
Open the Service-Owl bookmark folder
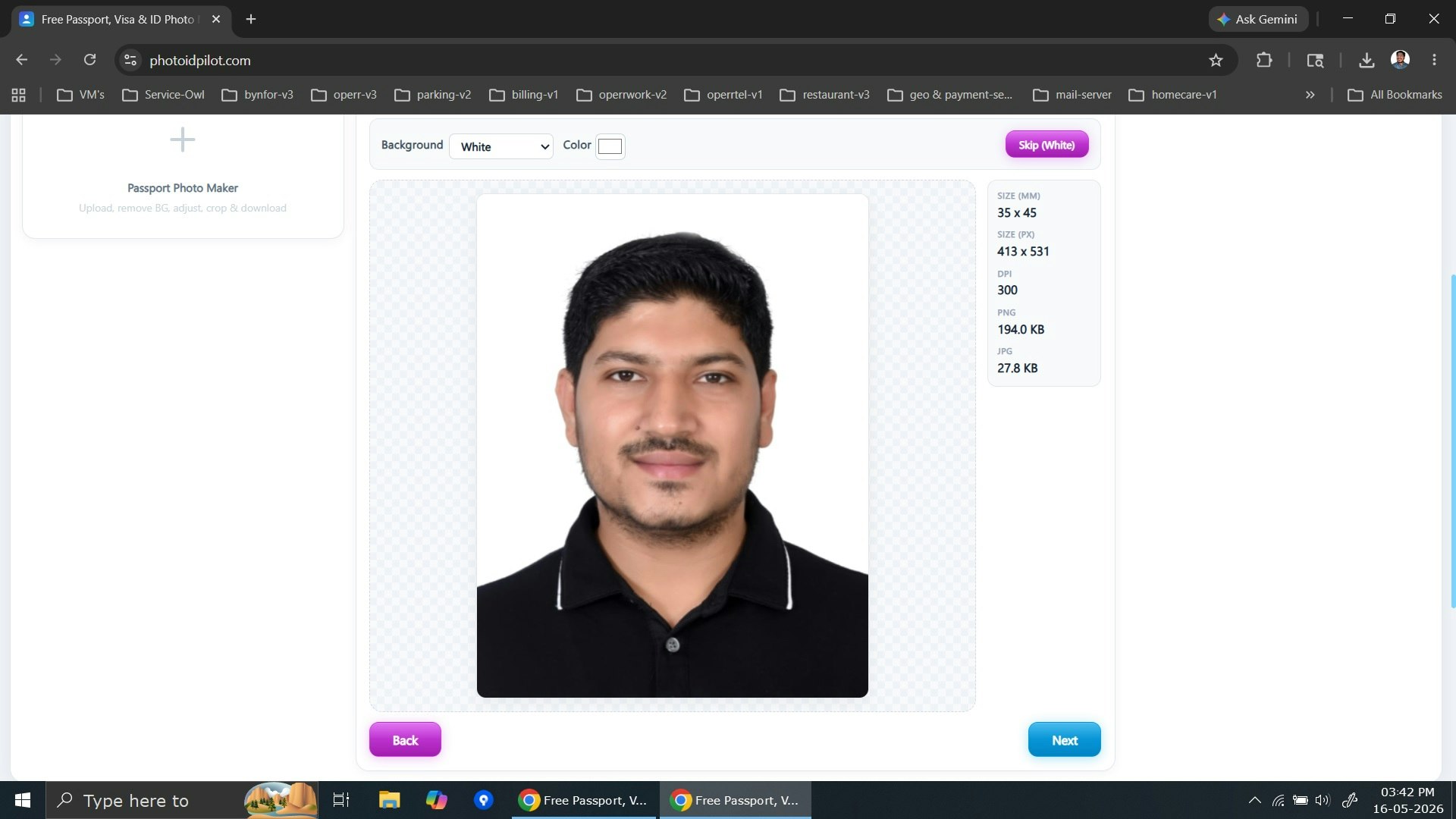163,95
